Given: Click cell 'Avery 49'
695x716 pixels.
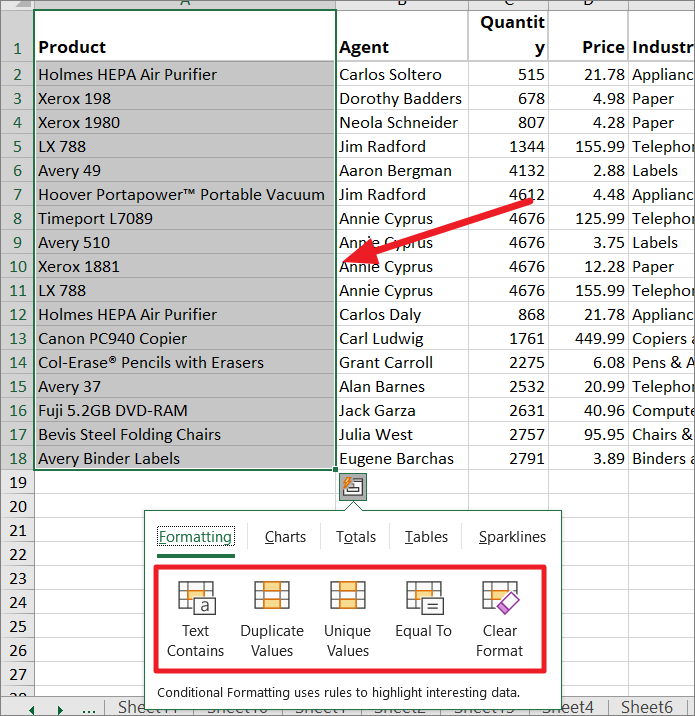Looking at the screenshot, I should pyautogui.click(x=185, y=170).
